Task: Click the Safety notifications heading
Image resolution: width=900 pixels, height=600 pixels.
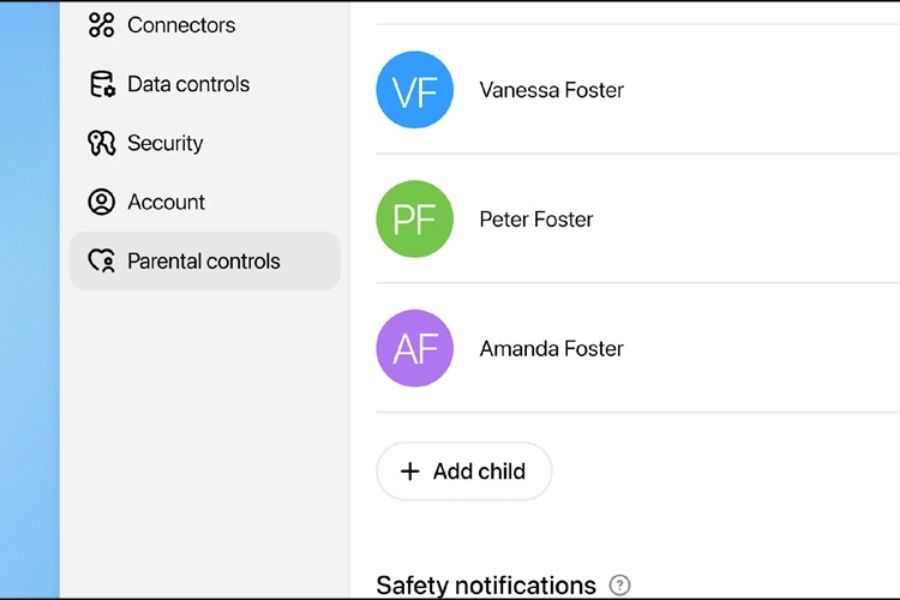Action: click(x=485, y=585)
